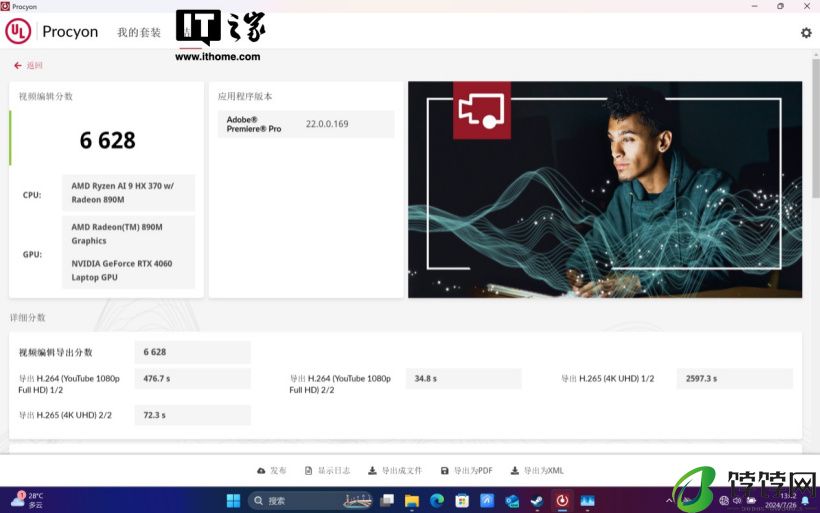Click the AMD Ryzen AI 9 HX 370 CPU text

click(x=123, y=192)
